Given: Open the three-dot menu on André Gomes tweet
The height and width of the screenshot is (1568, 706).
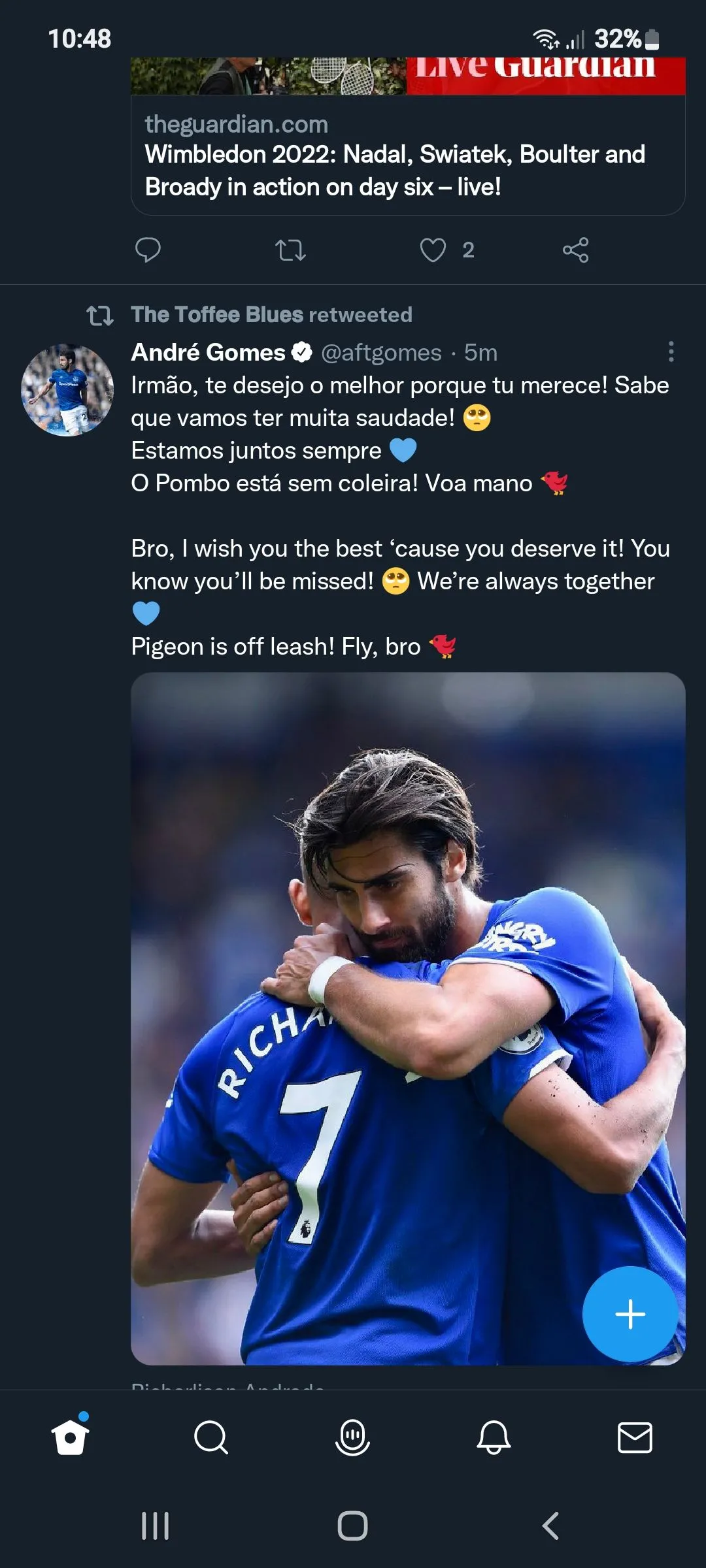Looking at the screenshot, I should (671, 351).
